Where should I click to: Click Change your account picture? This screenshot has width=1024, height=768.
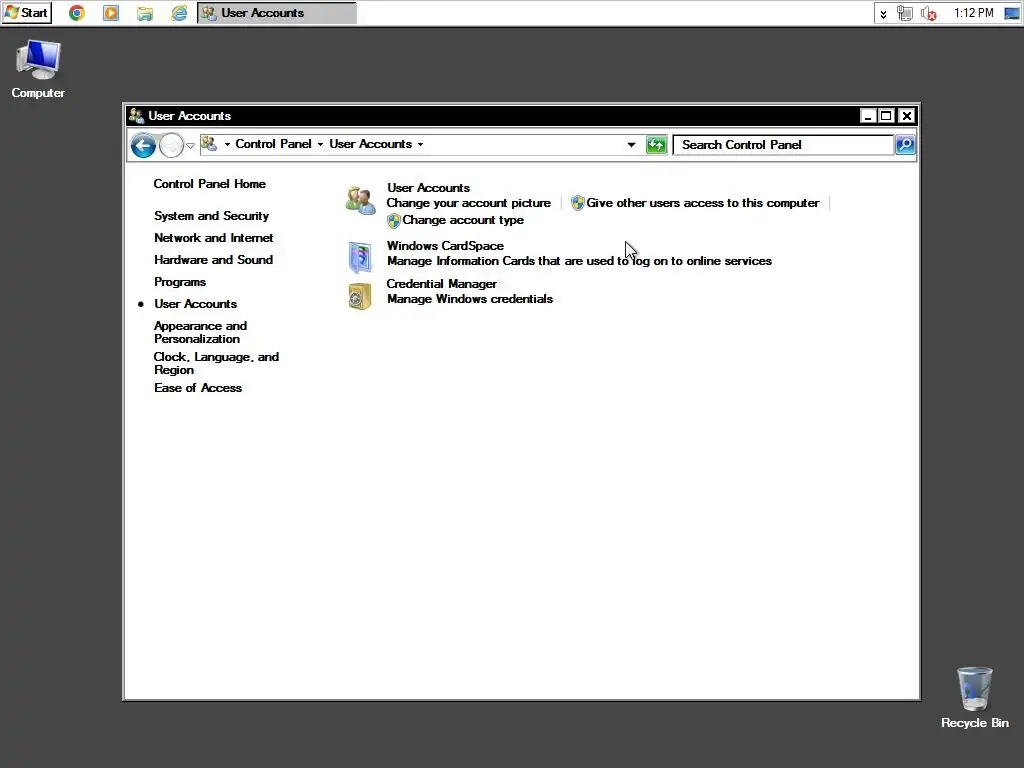coord(468,203)
